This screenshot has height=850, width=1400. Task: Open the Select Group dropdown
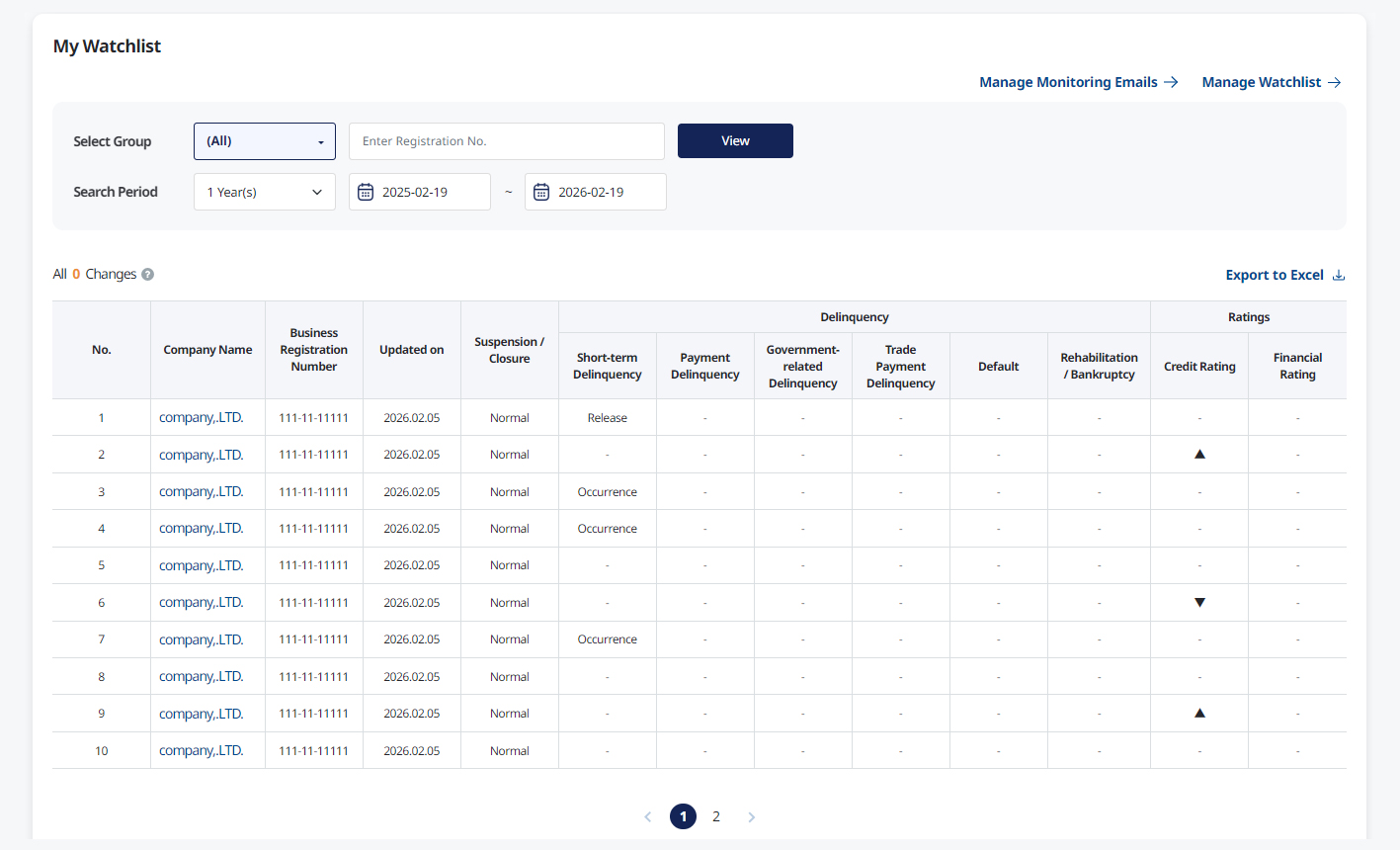pos(265,141)
